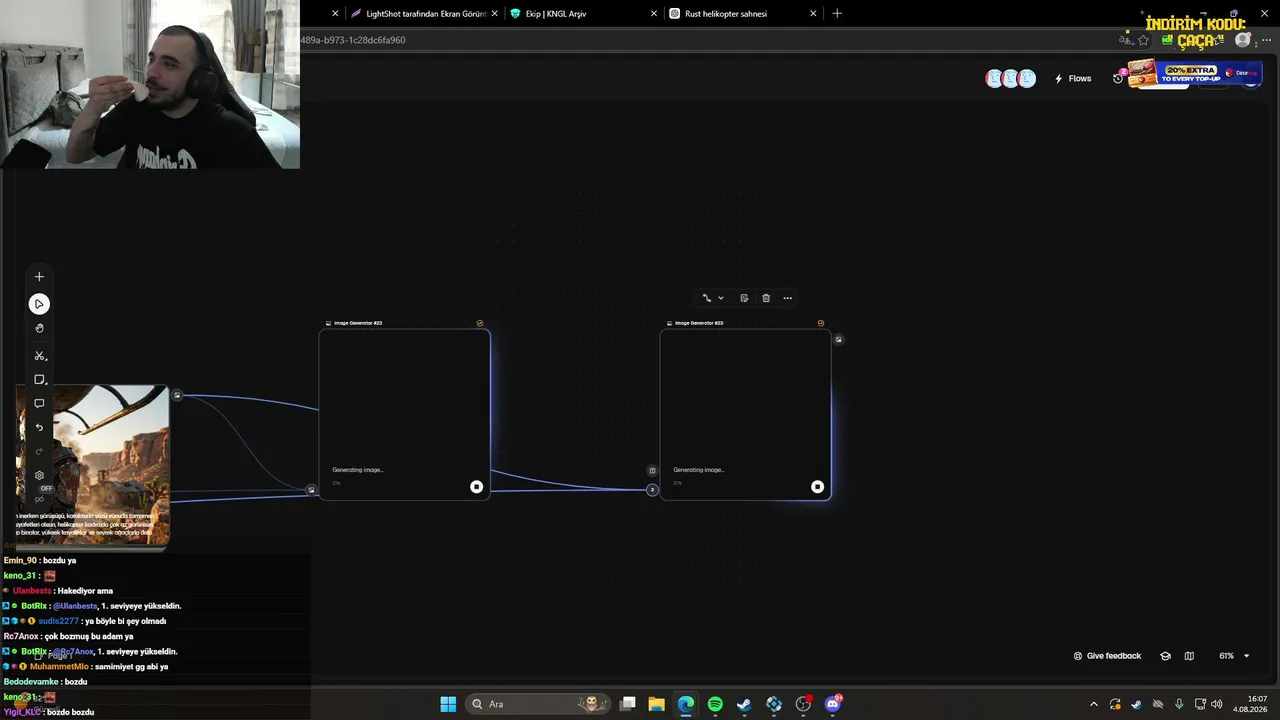Click the note/edit icon in node toolbar
The image size is (1280, 720).
[x=744, y=298]
